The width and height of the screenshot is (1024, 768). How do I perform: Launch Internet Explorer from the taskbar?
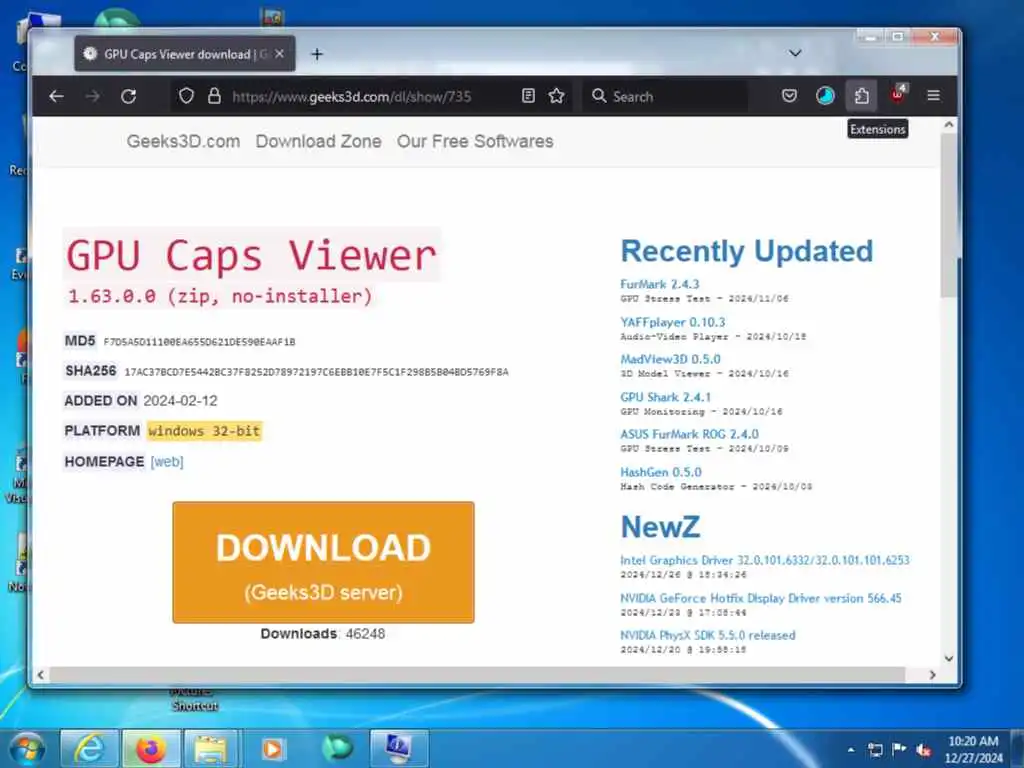(x=89, y=748)
